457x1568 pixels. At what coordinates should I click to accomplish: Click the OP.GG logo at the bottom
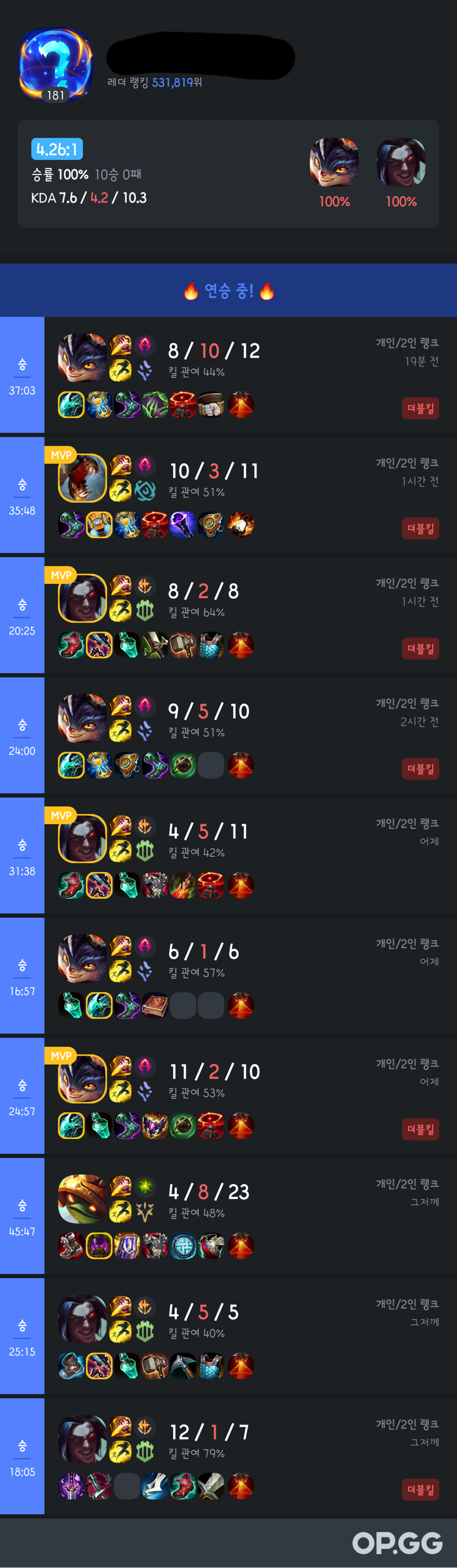pos(398,1543)
